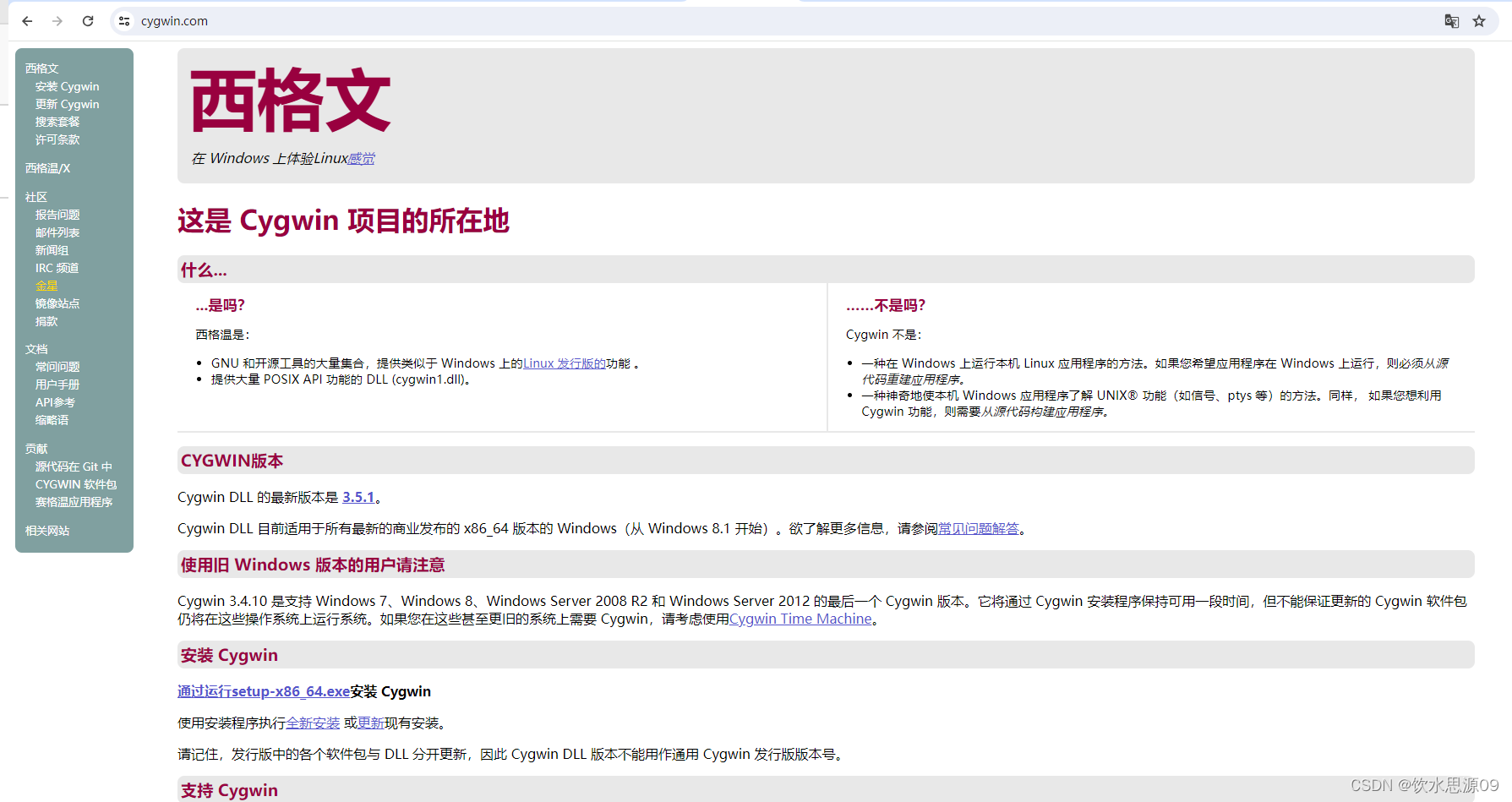Open the IRC 频道 sidebar link
Image resolution: width=1512 pixels, height=802 pixels.
tap(56, 267)
